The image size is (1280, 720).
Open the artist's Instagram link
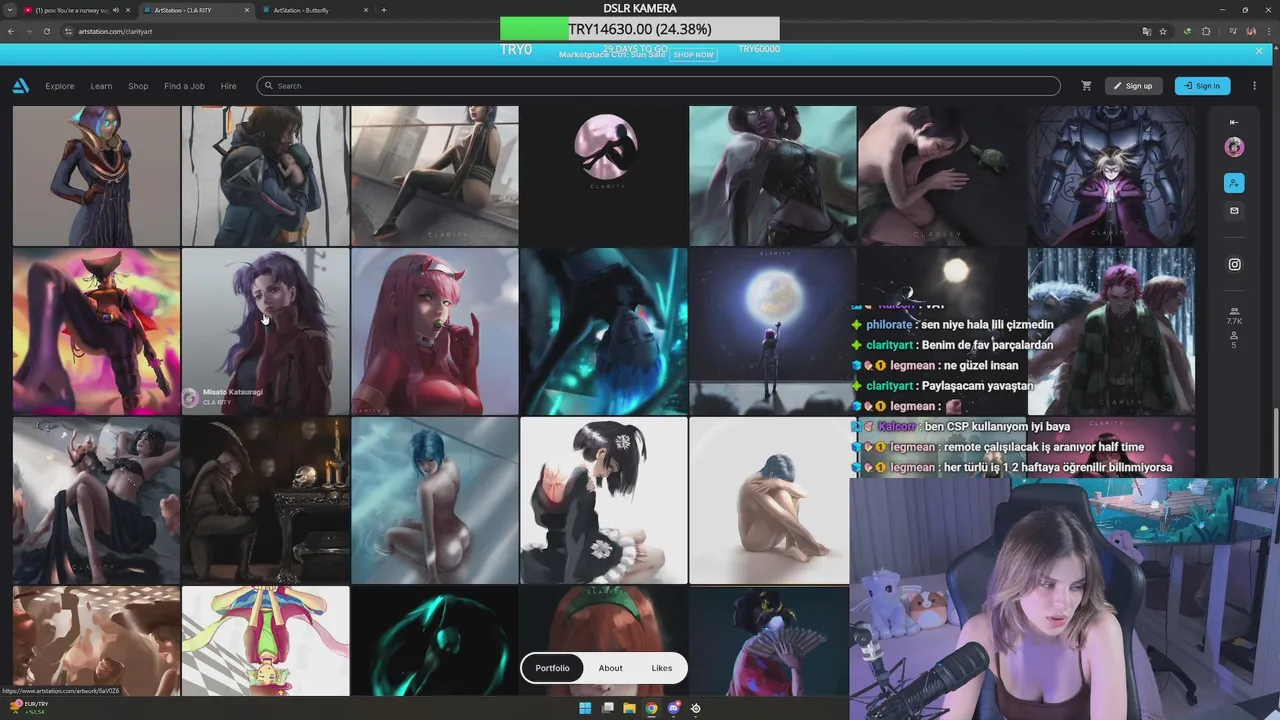(x=1234, y=265)
